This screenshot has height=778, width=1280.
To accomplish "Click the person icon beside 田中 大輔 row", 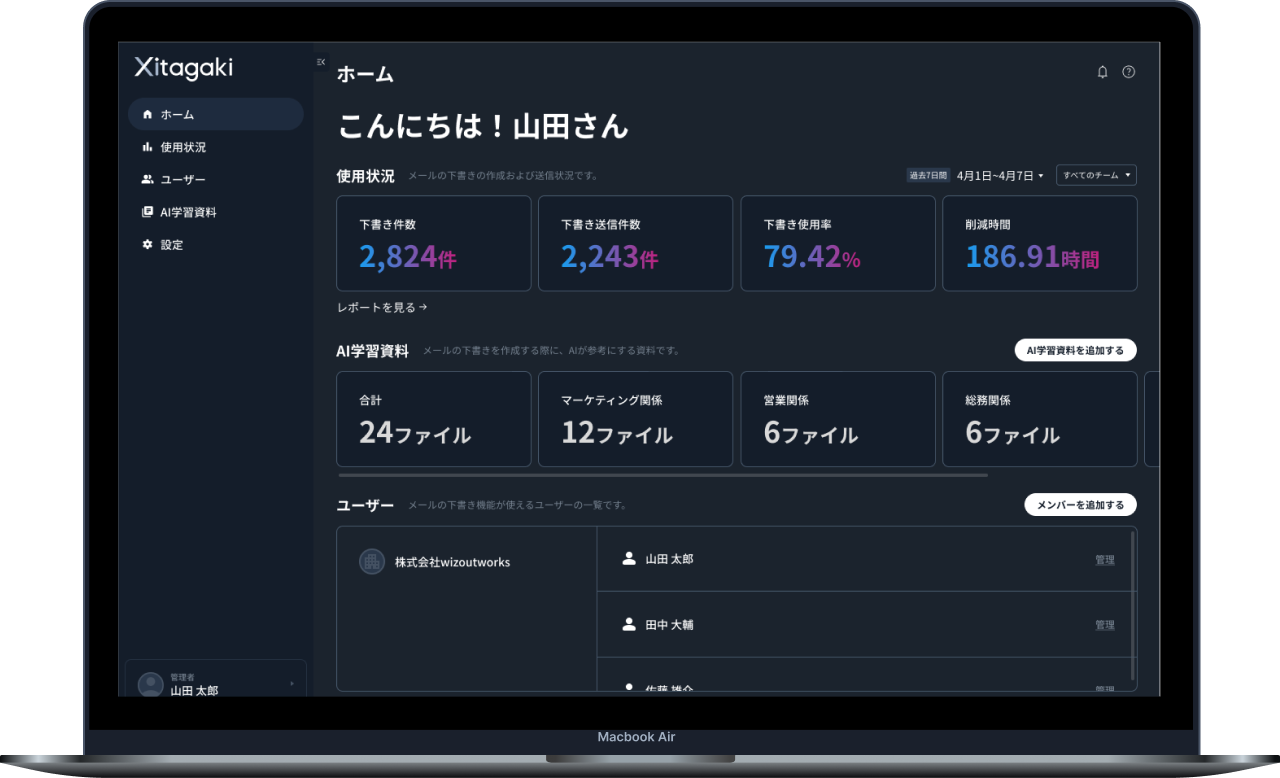I will coord(629,624).
